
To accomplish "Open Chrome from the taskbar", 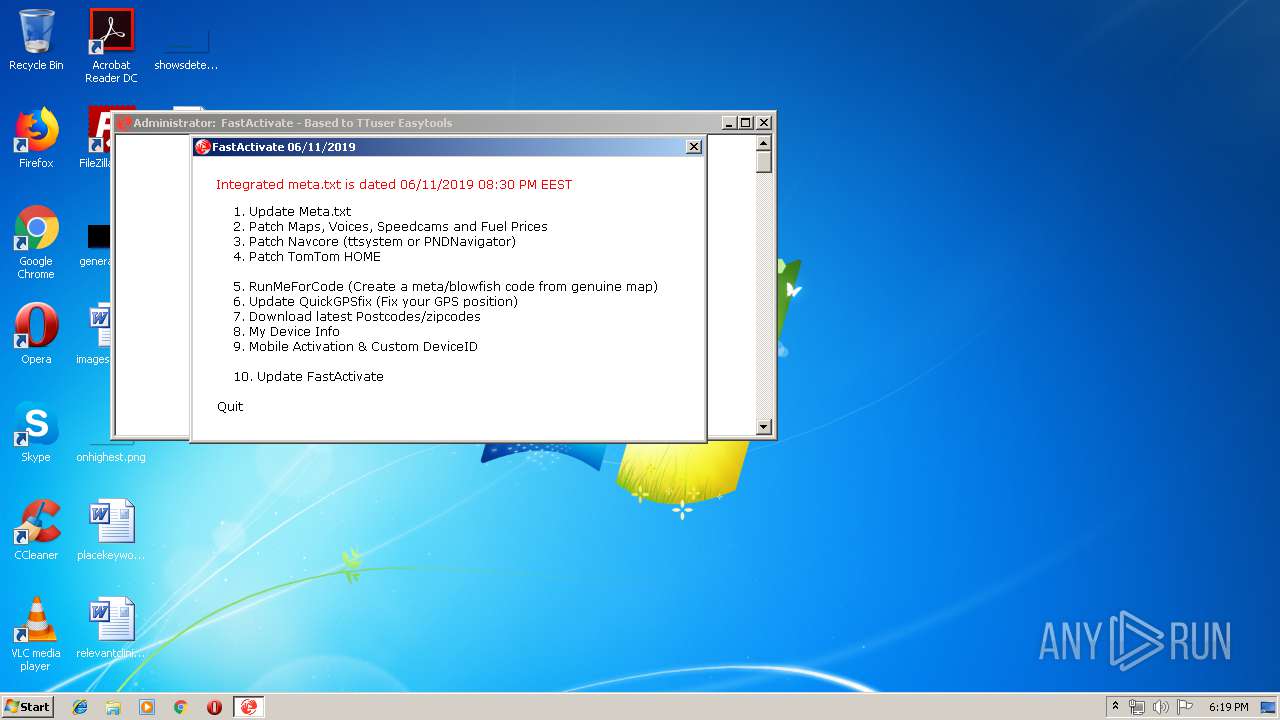I will pyautogui.click(x=180, y=707).
